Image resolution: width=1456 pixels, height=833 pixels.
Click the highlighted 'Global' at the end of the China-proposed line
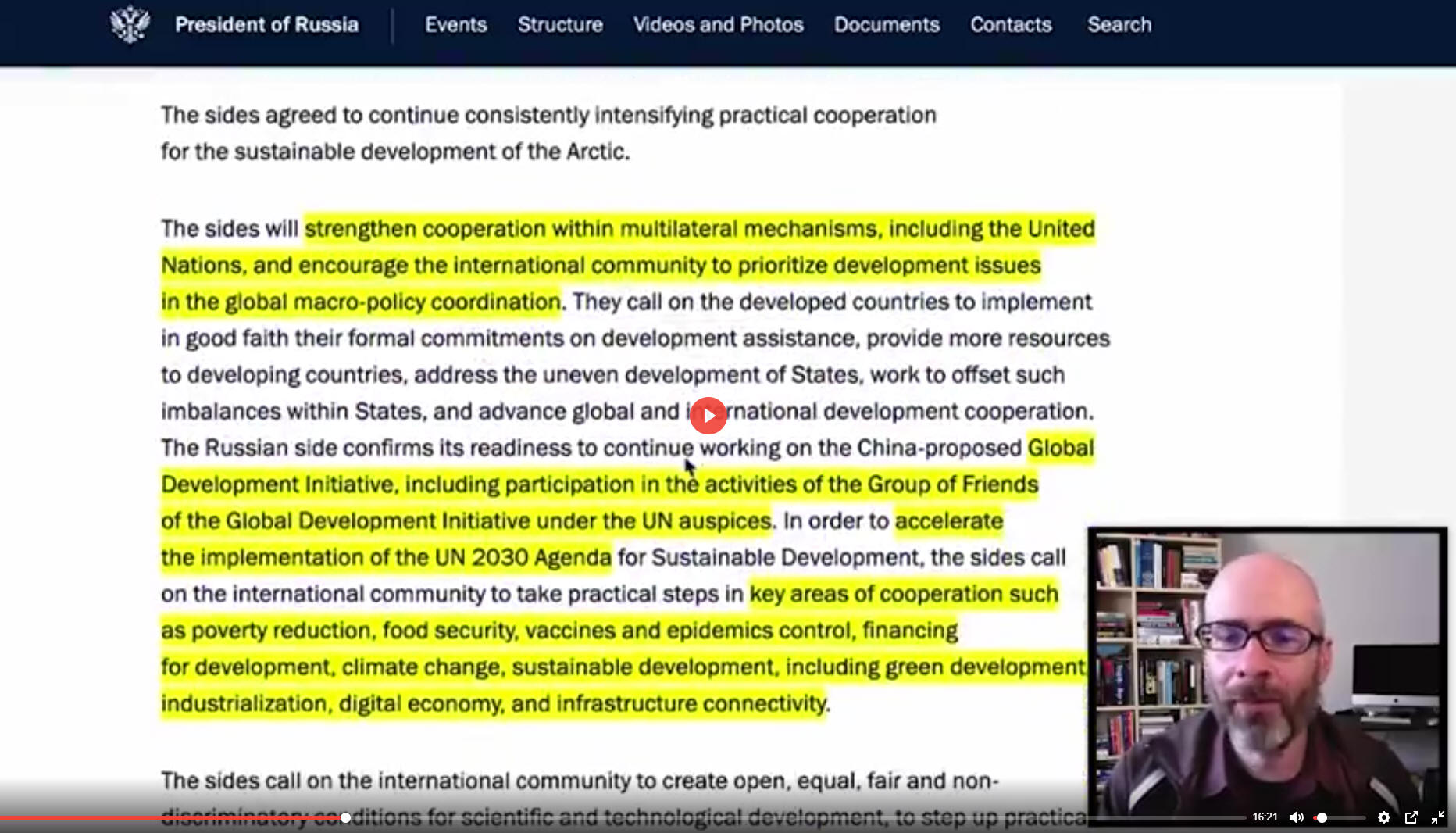[1061, 448]
